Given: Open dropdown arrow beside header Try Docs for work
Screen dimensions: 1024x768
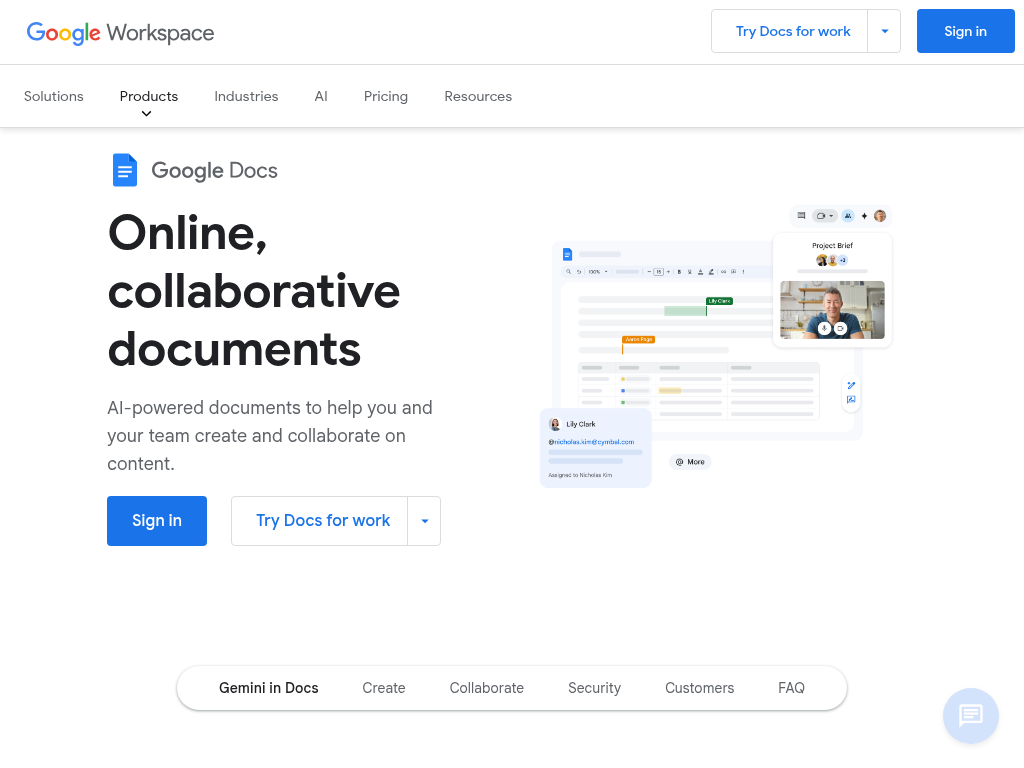Looking at the screenshot, I should [884, 31].
